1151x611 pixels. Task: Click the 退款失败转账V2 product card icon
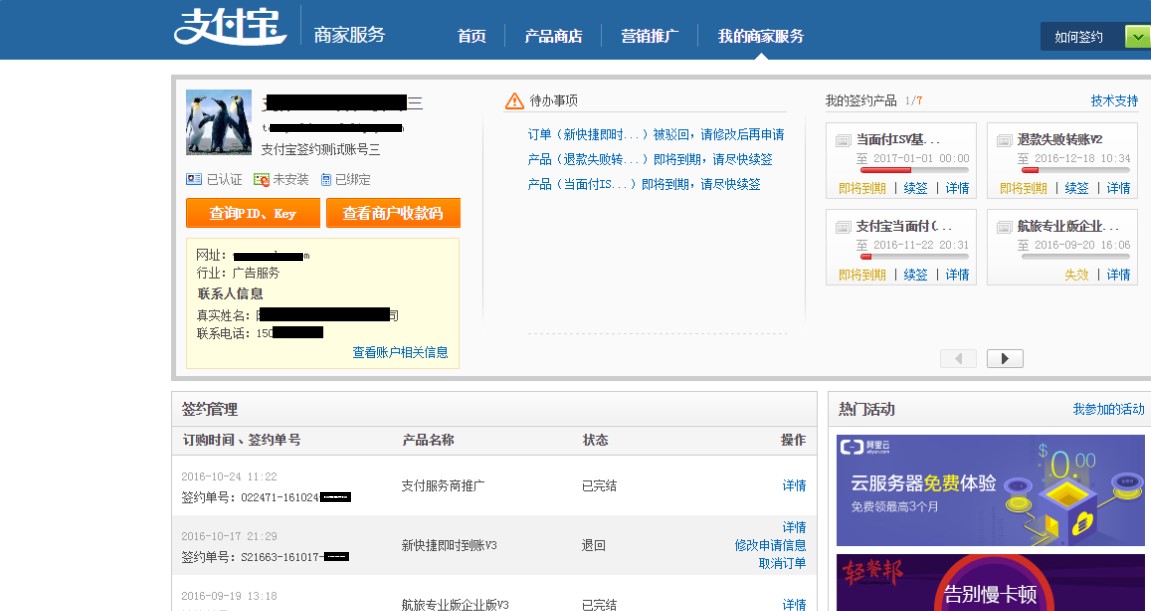pyautogui.click(x=1004, y=140)
